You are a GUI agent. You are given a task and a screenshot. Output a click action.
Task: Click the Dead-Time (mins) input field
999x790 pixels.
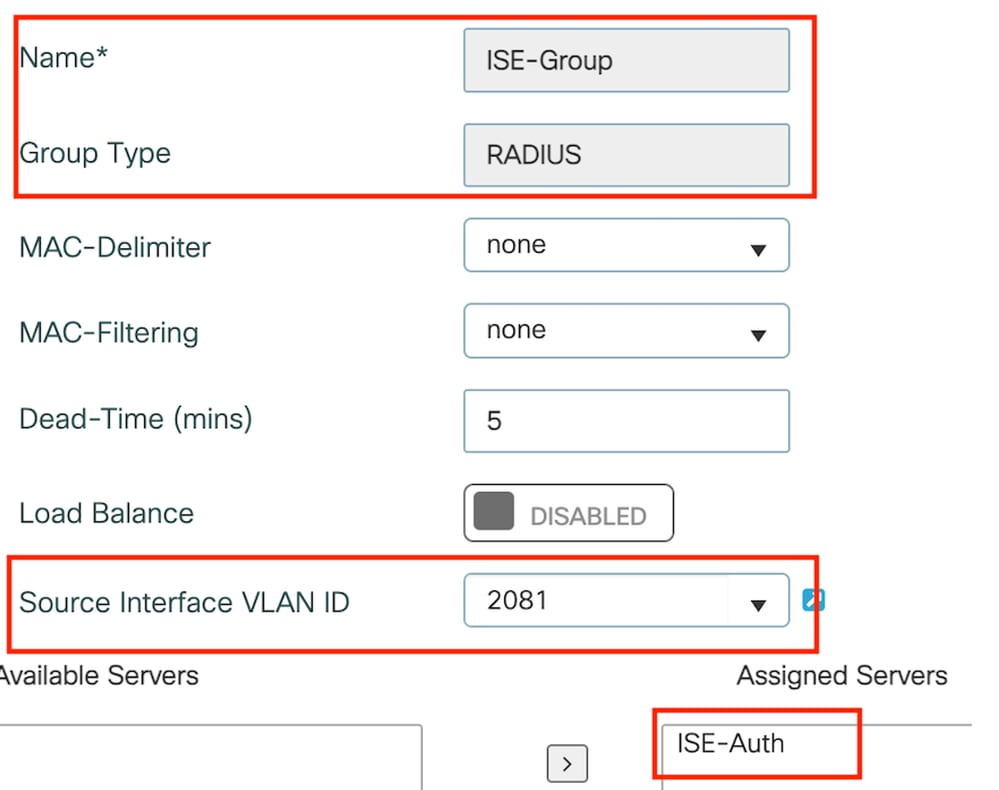coord(626,421)
